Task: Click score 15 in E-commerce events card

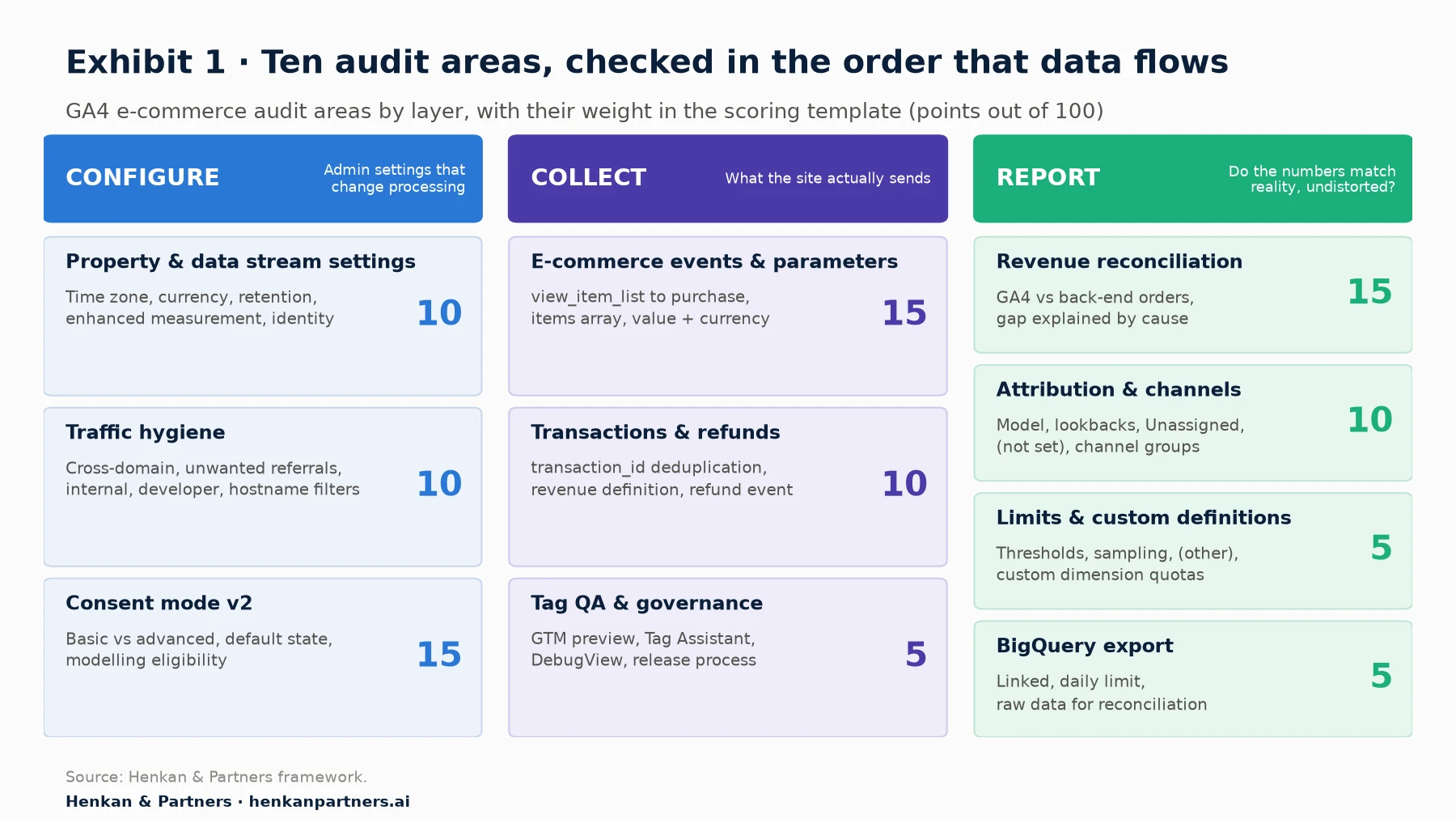Action: pos(904,313)
